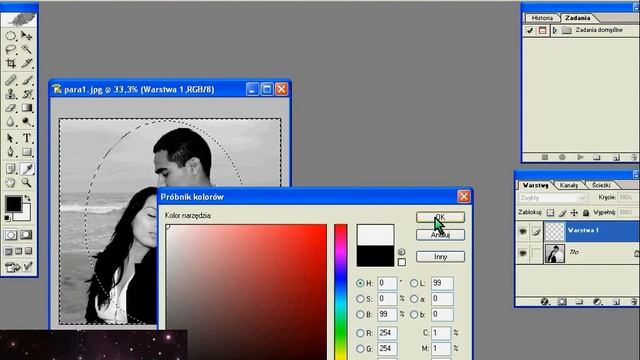Select the Hand tool
Viewport: 640px width, 360px height.
coord(11,182)
